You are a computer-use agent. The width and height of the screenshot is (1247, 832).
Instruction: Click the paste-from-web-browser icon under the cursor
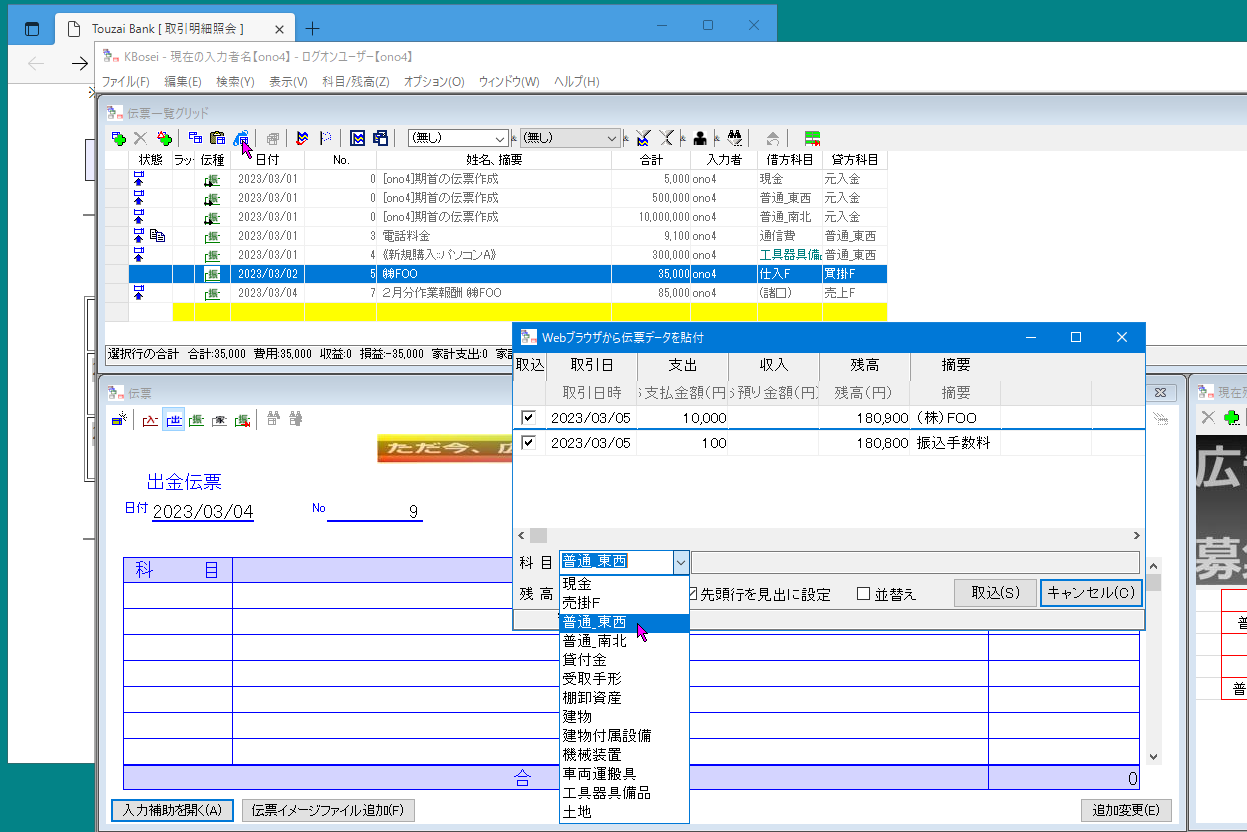(x=239, y=138)
